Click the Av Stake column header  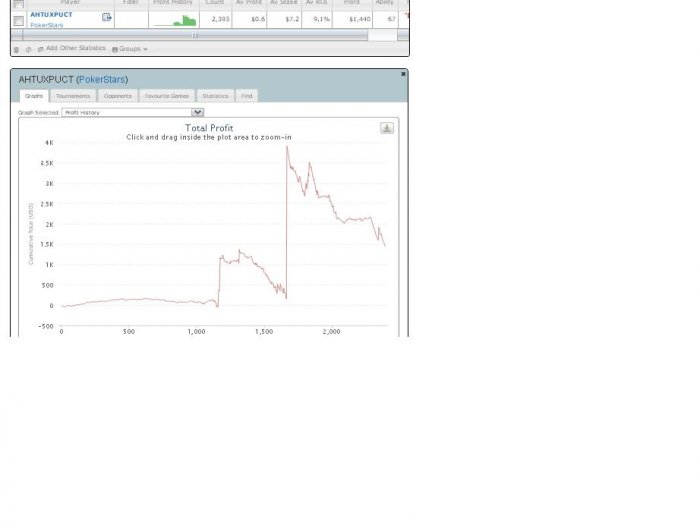pos(283,3)
